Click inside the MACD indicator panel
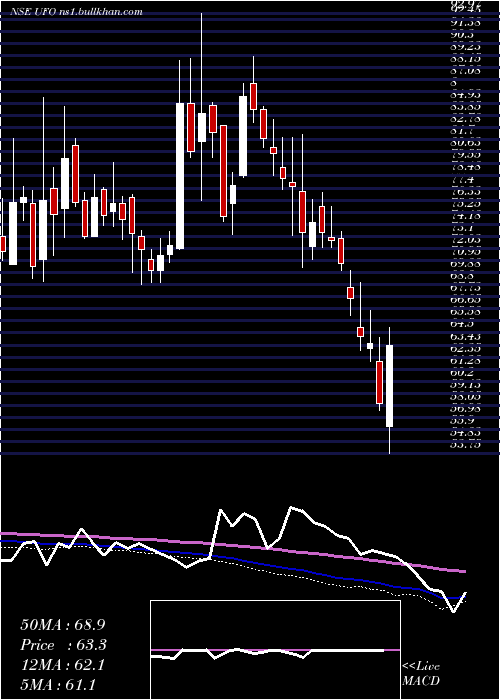 coord(275,650)
